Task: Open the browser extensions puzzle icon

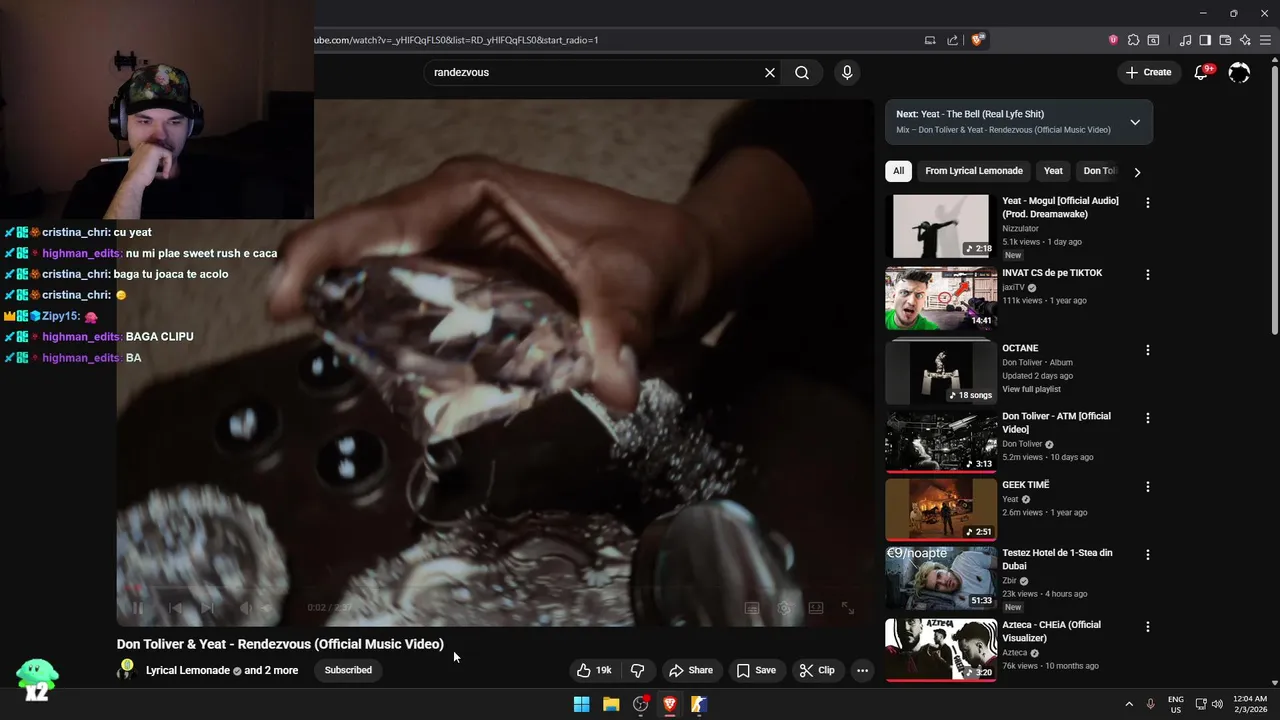Action: (1133, 40)
